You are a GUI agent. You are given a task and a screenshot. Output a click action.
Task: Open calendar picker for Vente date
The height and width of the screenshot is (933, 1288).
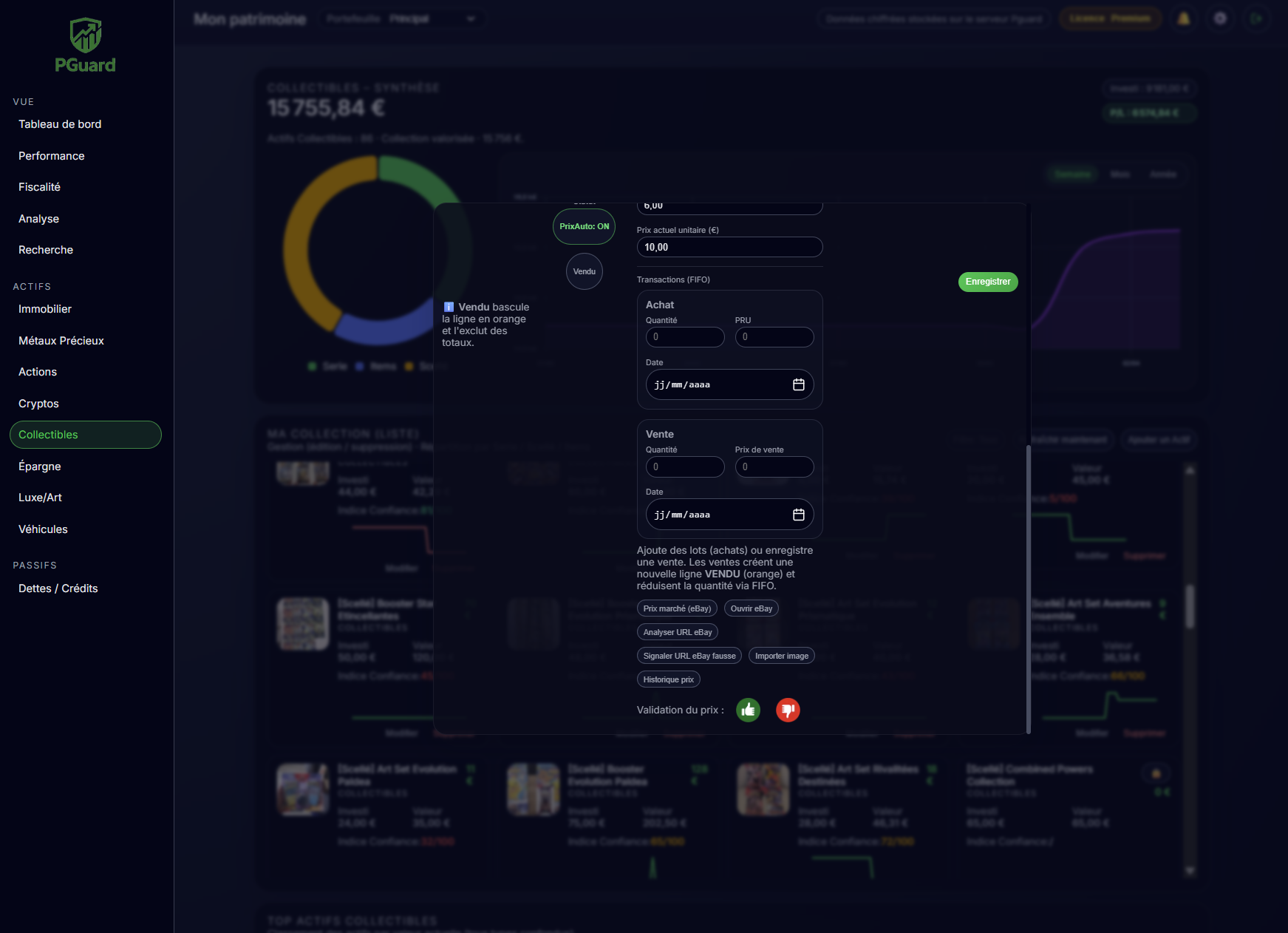pyautogui.click(x=798, y=515)
